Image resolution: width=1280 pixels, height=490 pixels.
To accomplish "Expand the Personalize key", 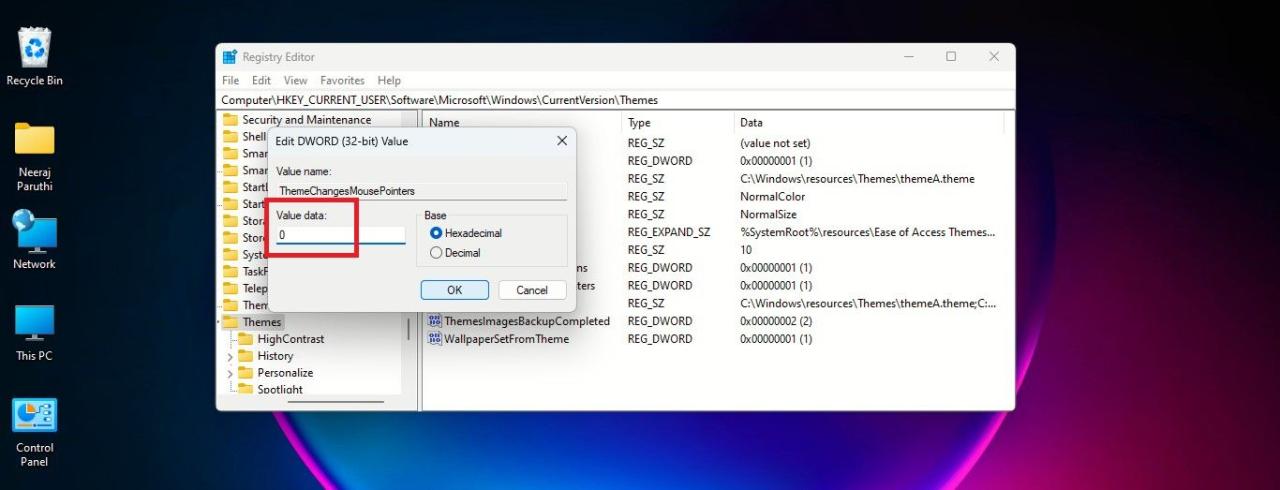I will [x=230, y=373].
